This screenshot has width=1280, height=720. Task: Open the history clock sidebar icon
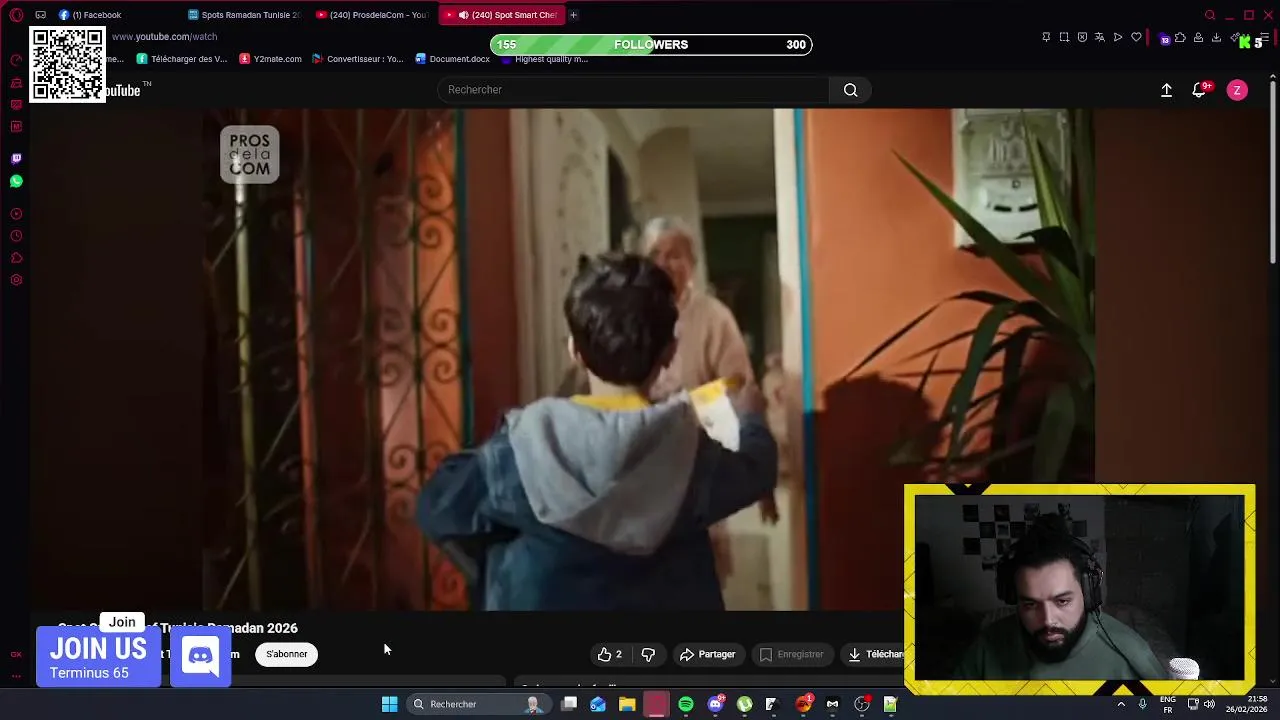[x=16, y=236]
